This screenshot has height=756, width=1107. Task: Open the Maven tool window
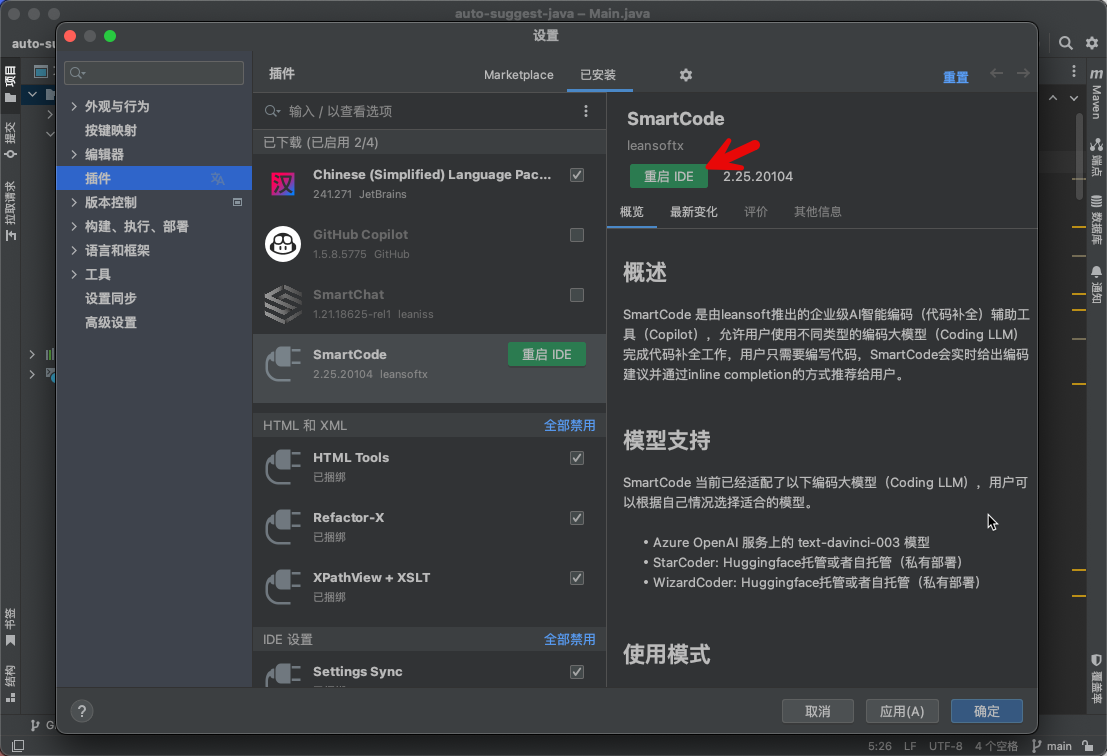point(1096,93)
